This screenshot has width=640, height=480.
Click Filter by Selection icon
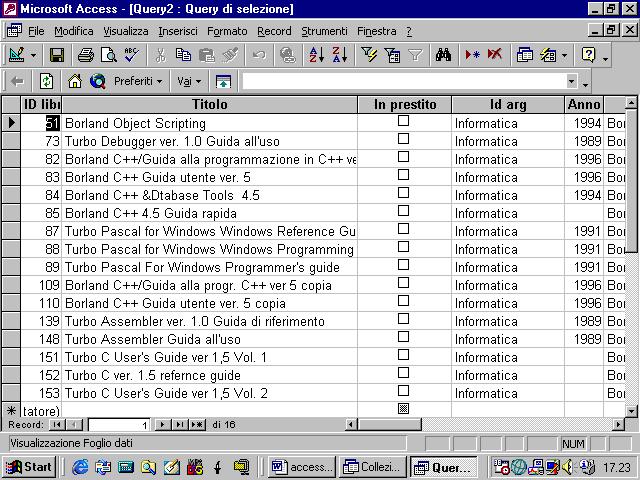(x=369, y=55)
